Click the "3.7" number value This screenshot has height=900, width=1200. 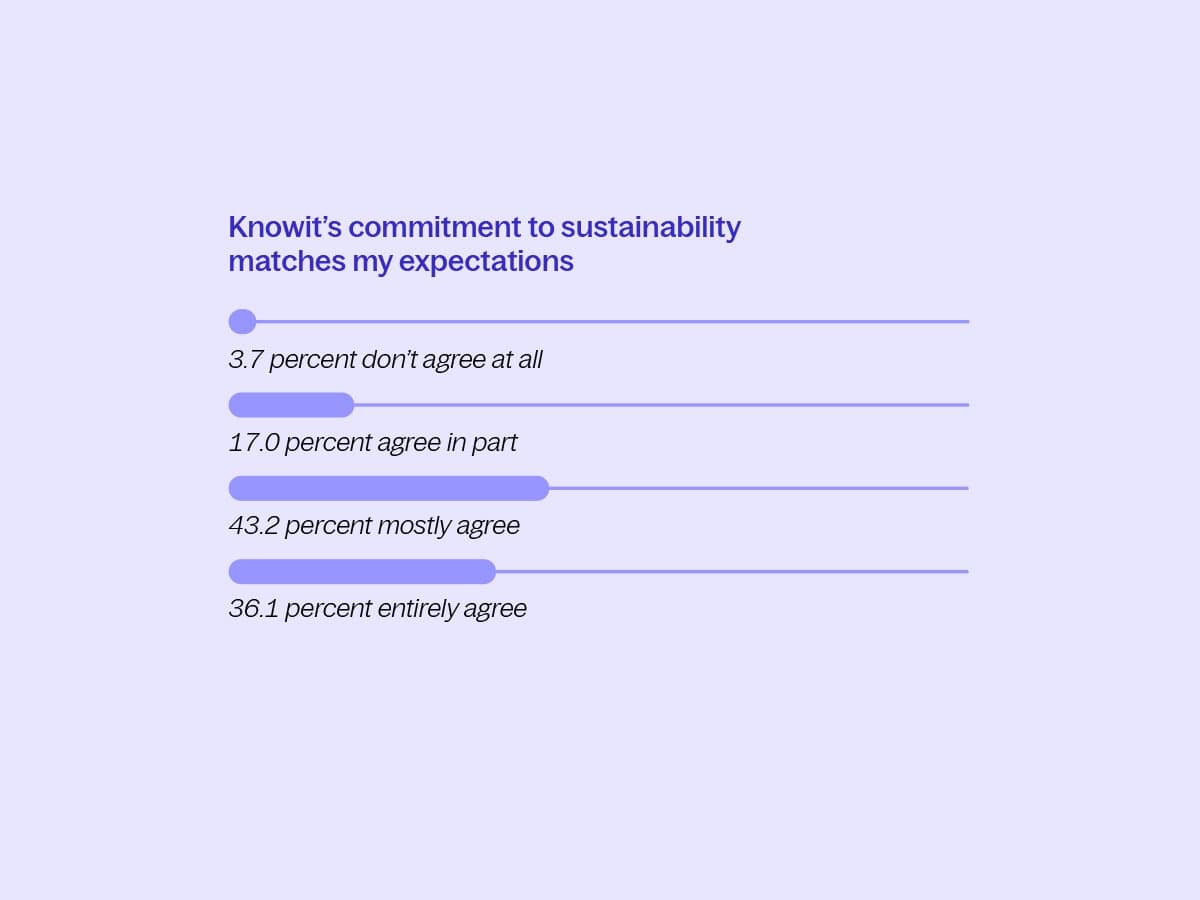pyautogui.click(x=245, y=360)
